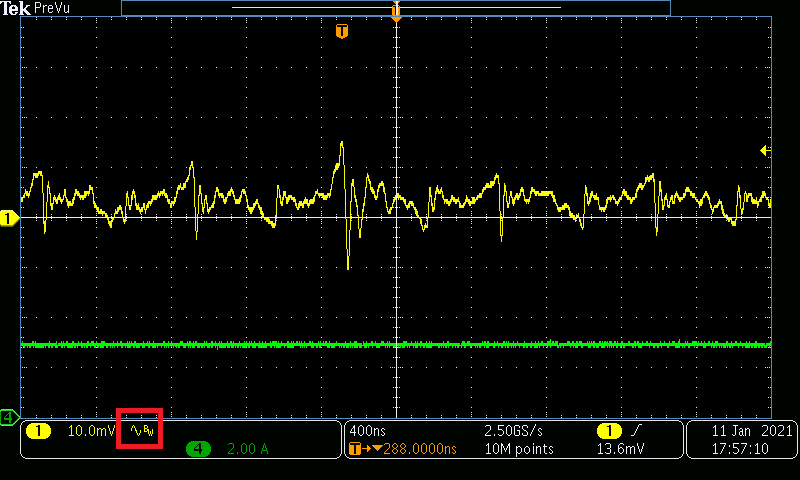Click the channel 4 ground reference marker
Image resolution: width=800 pixels, height=480 pixels.
click(x=9, y=415)
